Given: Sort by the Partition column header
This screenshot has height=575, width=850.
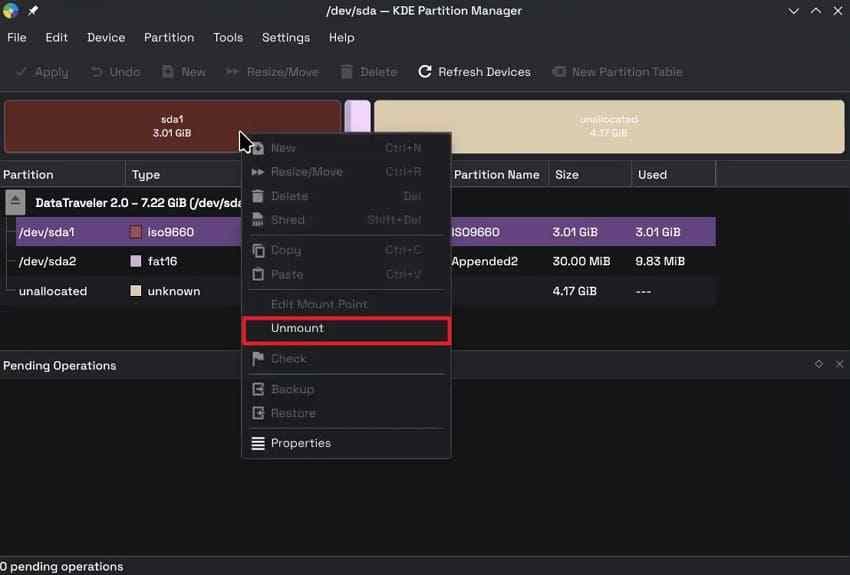Looking at the screenshot, I should [x=62, y=175].
